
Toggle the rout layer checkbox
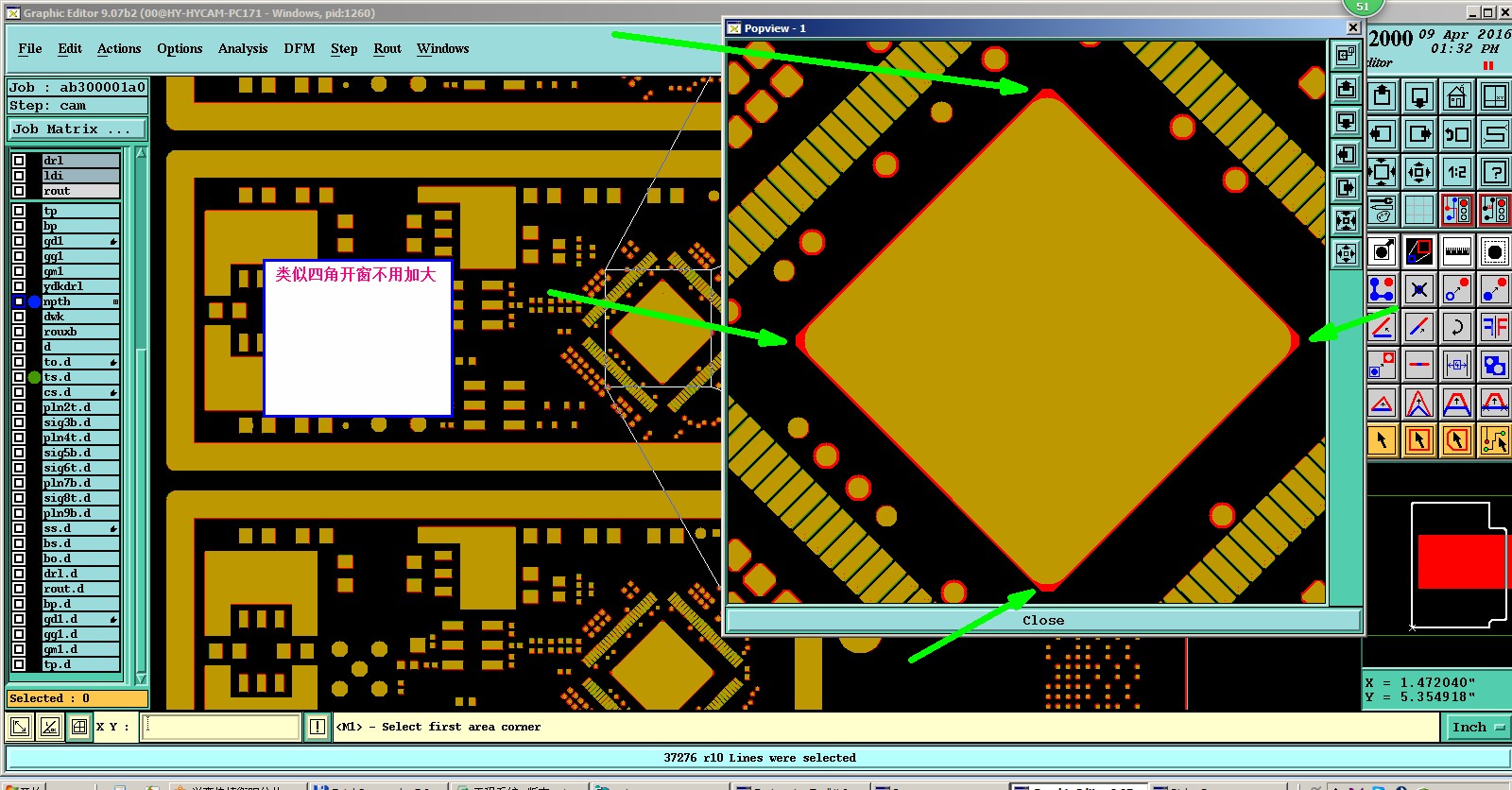pyautogui.click(x=19, y=191)
